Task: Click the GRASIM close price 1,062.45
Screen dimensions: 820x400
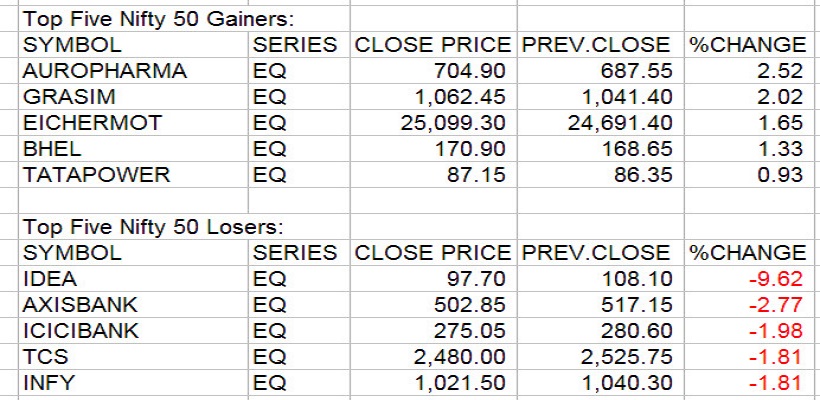Action: tap(460, 97)
